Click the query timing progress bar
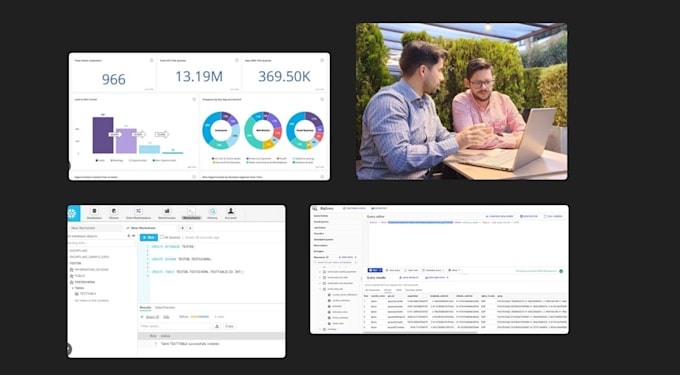 tap(199, 317)
